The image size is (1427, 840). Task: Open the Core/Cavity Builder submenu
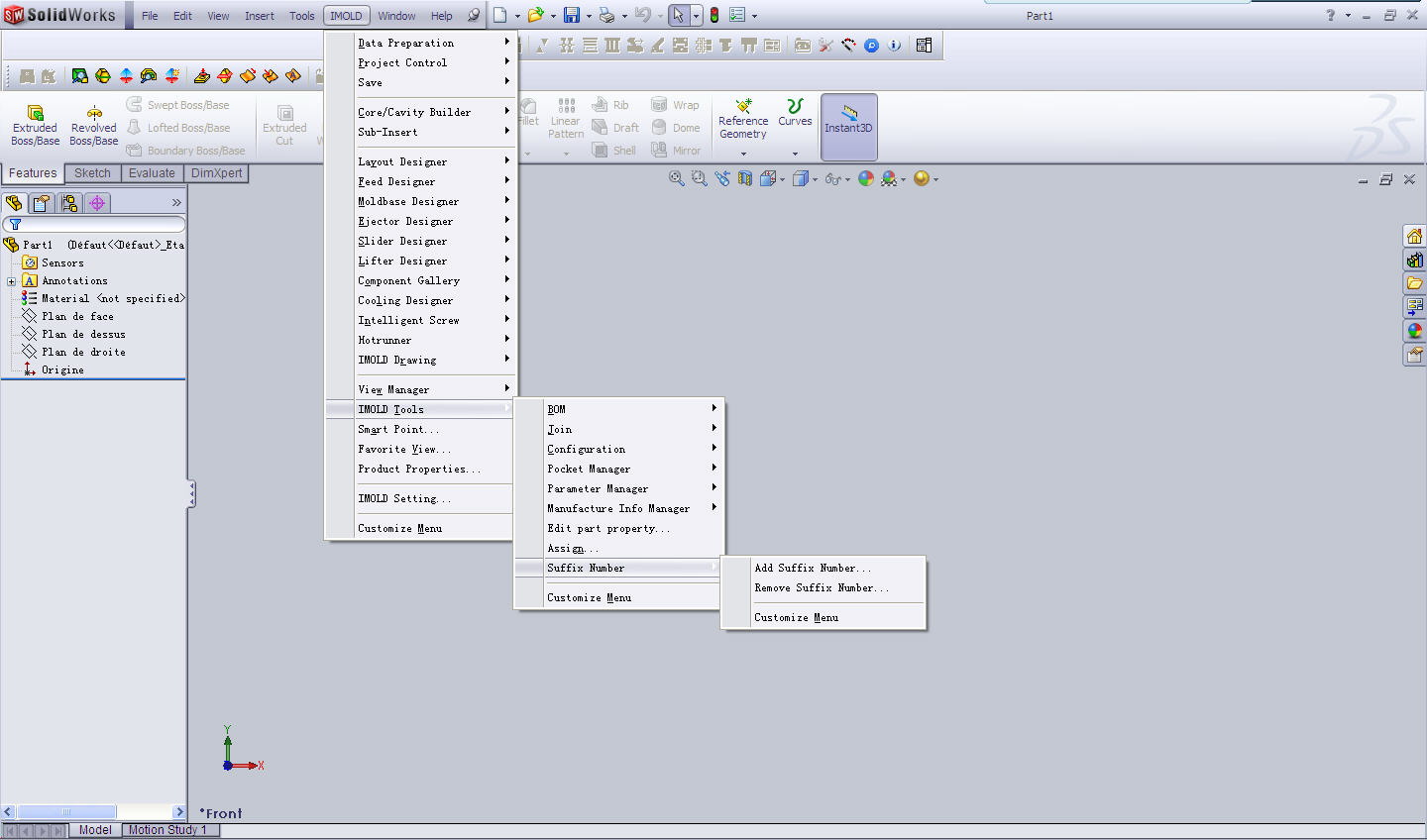point(421,112)
